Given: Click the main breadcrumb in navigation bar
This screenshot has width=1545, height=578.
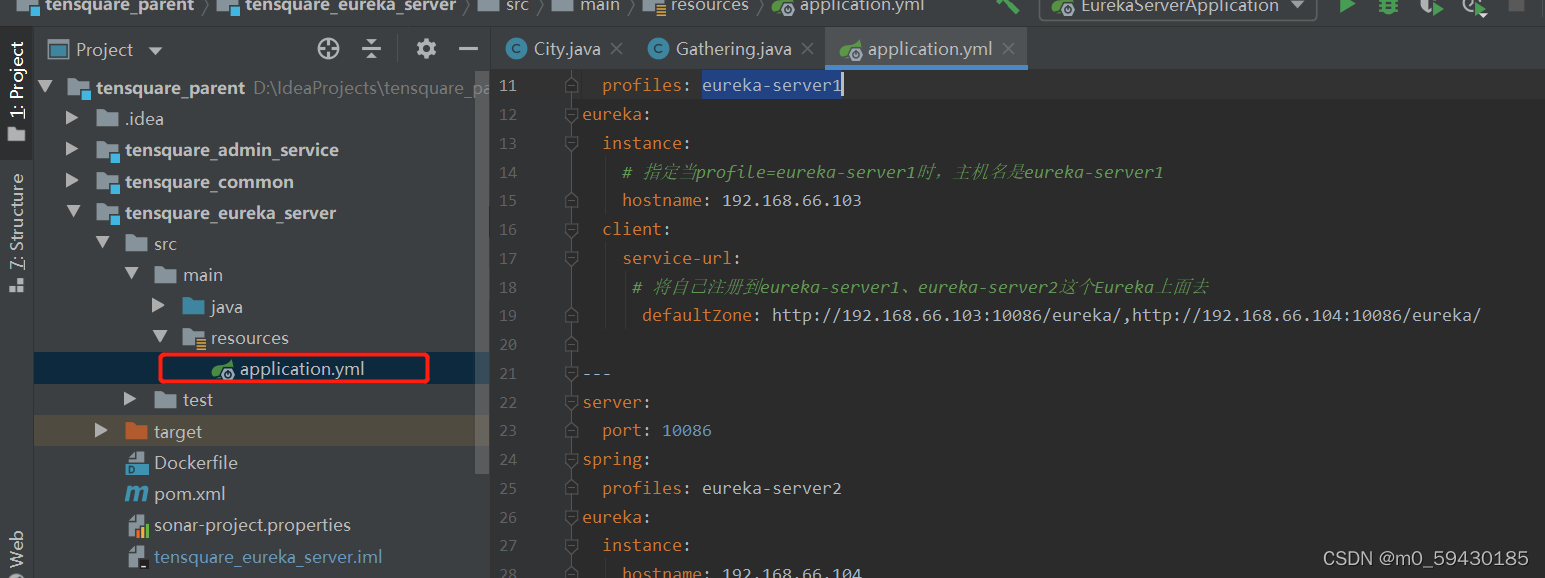Looking at the screenshot, I should click(x=587, y=6).
